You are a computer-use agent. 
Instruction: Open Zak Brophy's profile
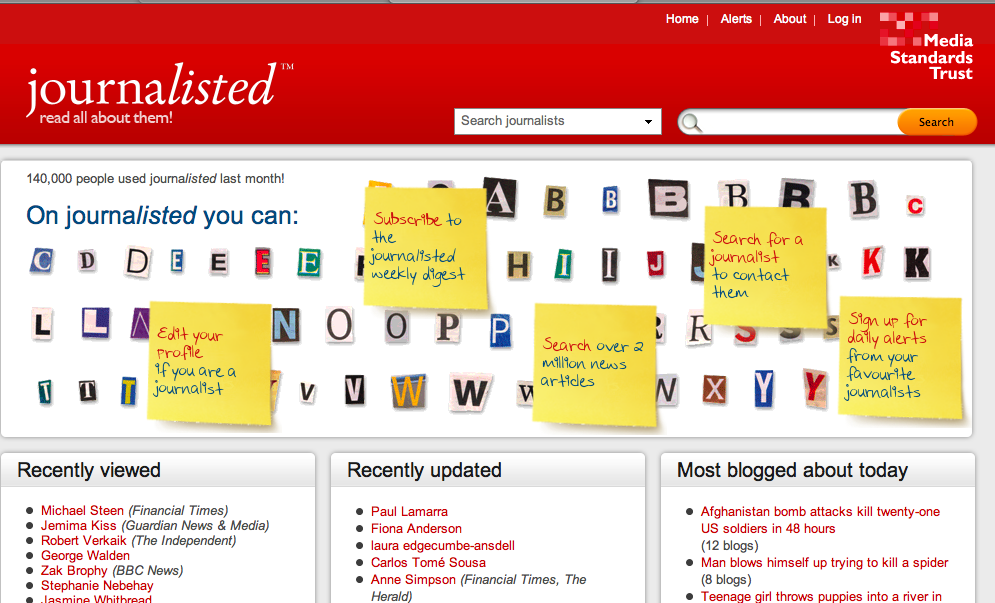pos(74,571)
